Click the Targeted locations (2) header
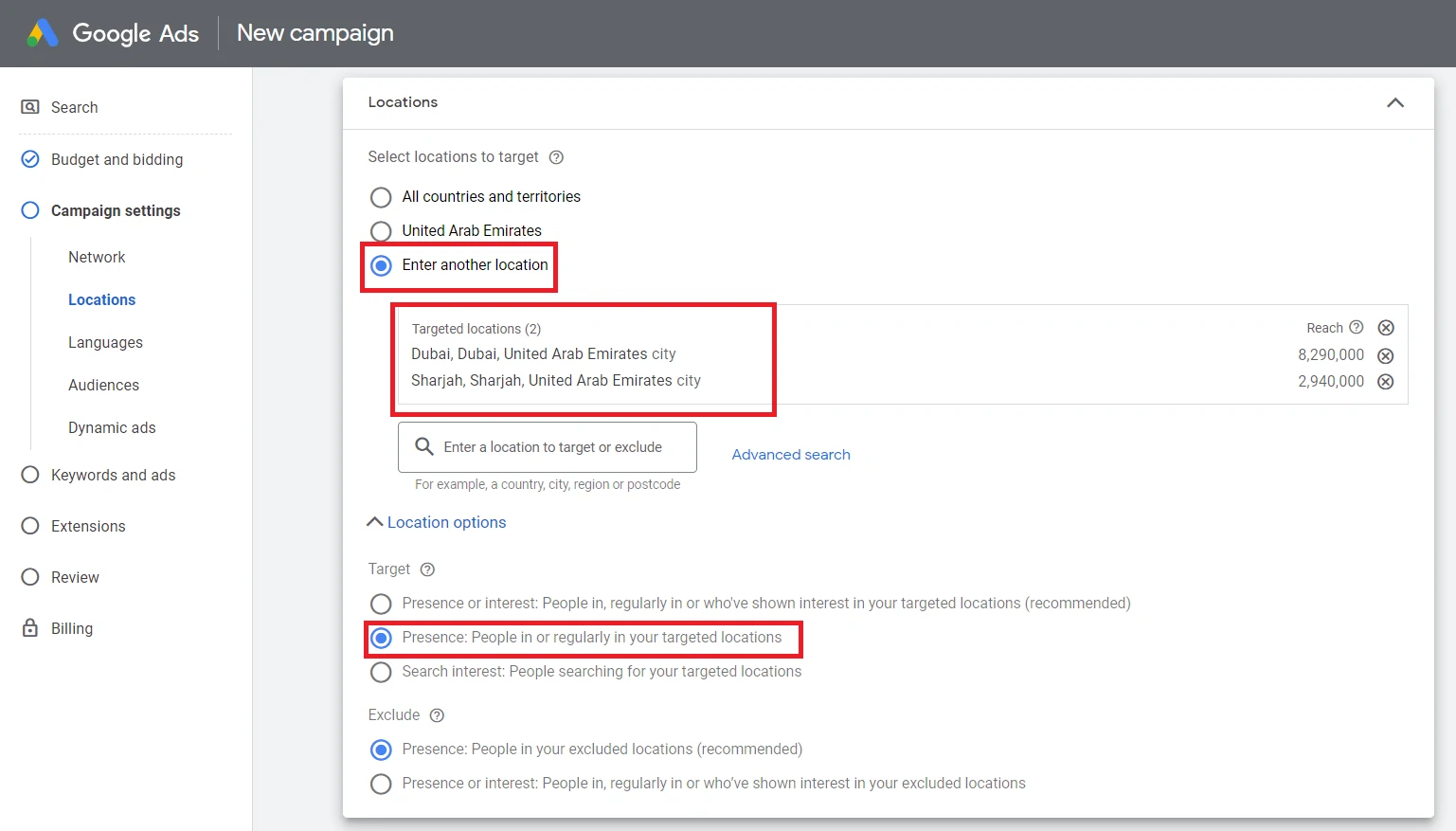The image size is (1456, 831). 476,329
